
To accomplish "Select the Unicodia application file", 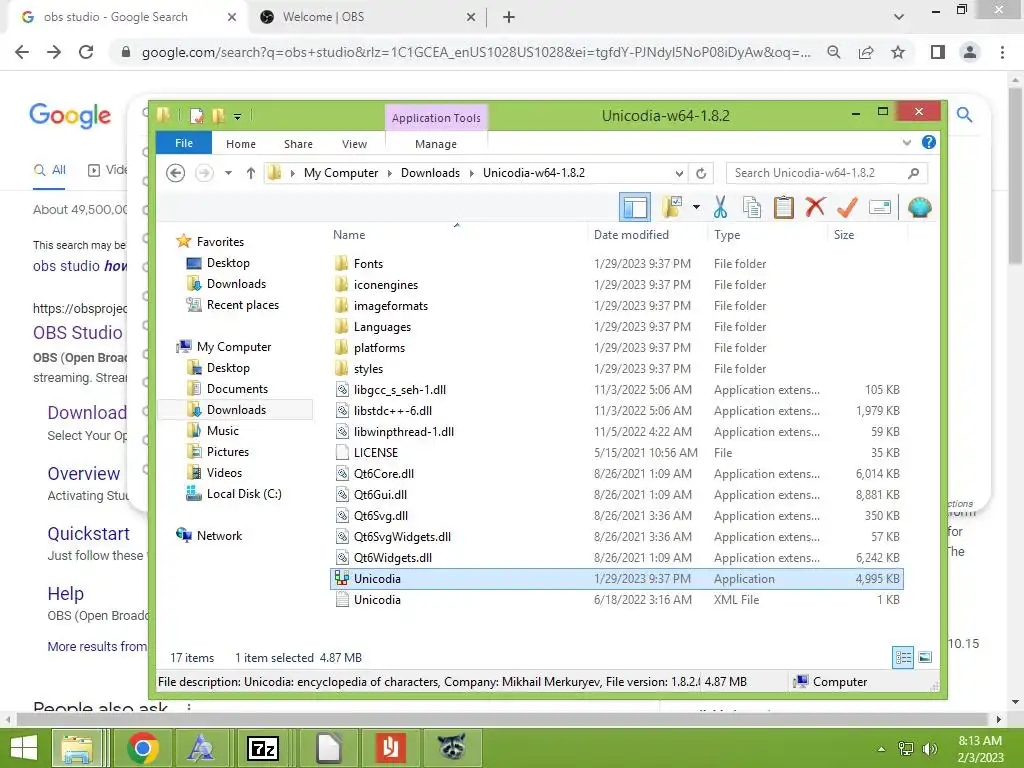I will [x=616, y=579].
